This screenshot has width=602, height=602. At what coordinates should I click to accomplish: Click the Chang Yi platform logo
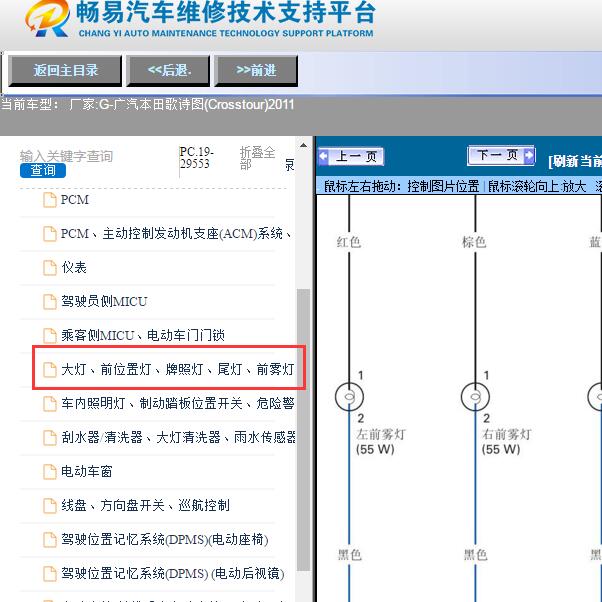tap(48, 18)
